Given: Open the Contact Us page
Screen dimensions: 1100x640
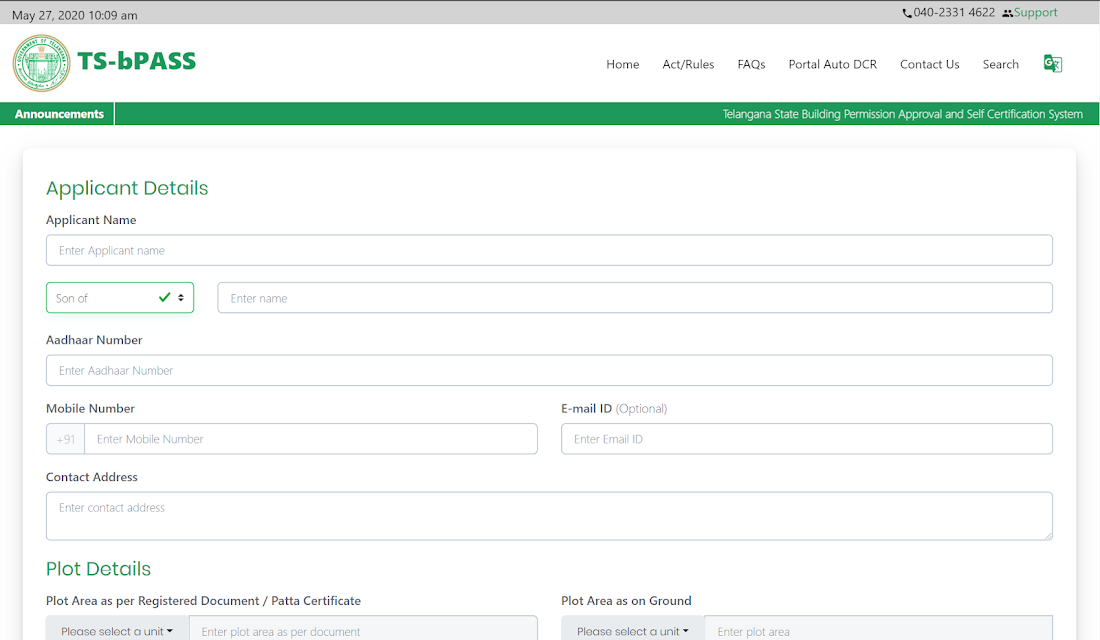Looking at the screenshot, I should 930,65.
